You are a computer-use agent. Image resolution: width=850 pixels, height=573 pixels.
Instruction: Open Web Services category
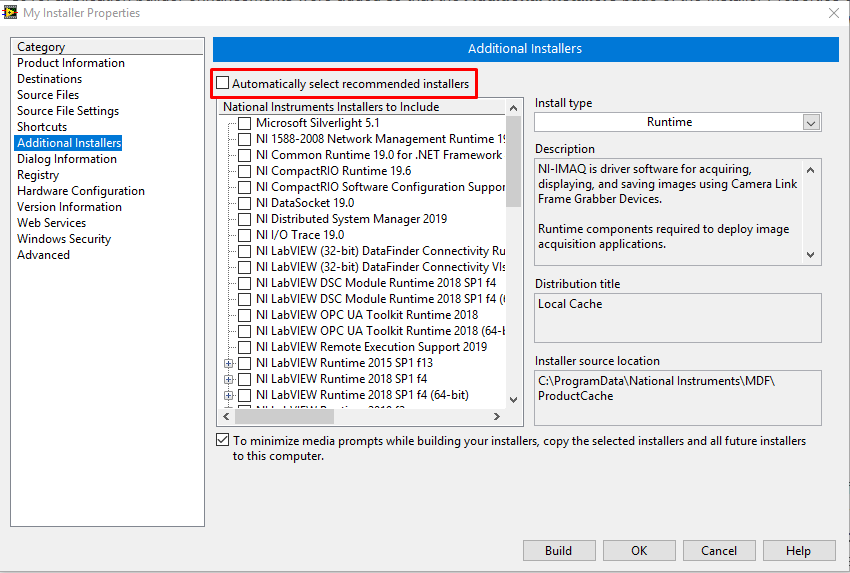coord(51,223)
